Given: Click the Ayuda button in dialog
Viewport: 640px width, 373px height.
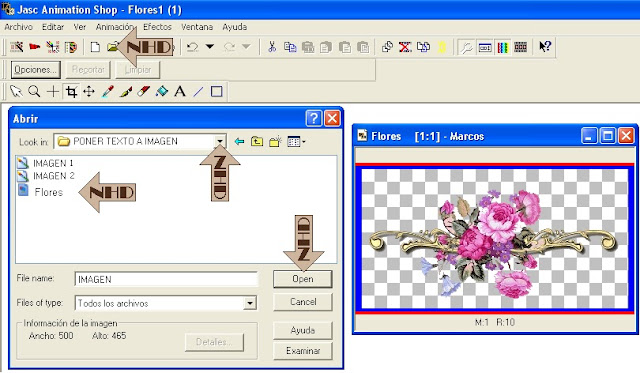Looking at the screenshot, I should [303, 330].
